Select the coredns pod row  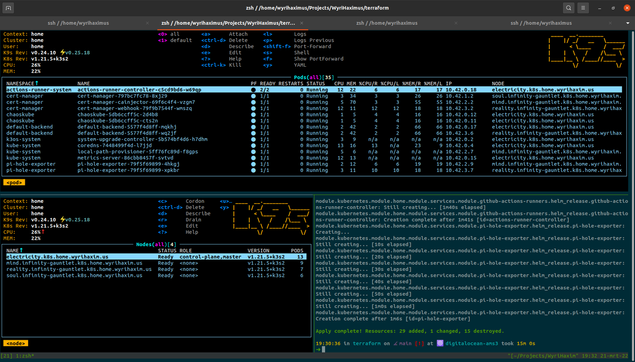(x=314, y=146)
